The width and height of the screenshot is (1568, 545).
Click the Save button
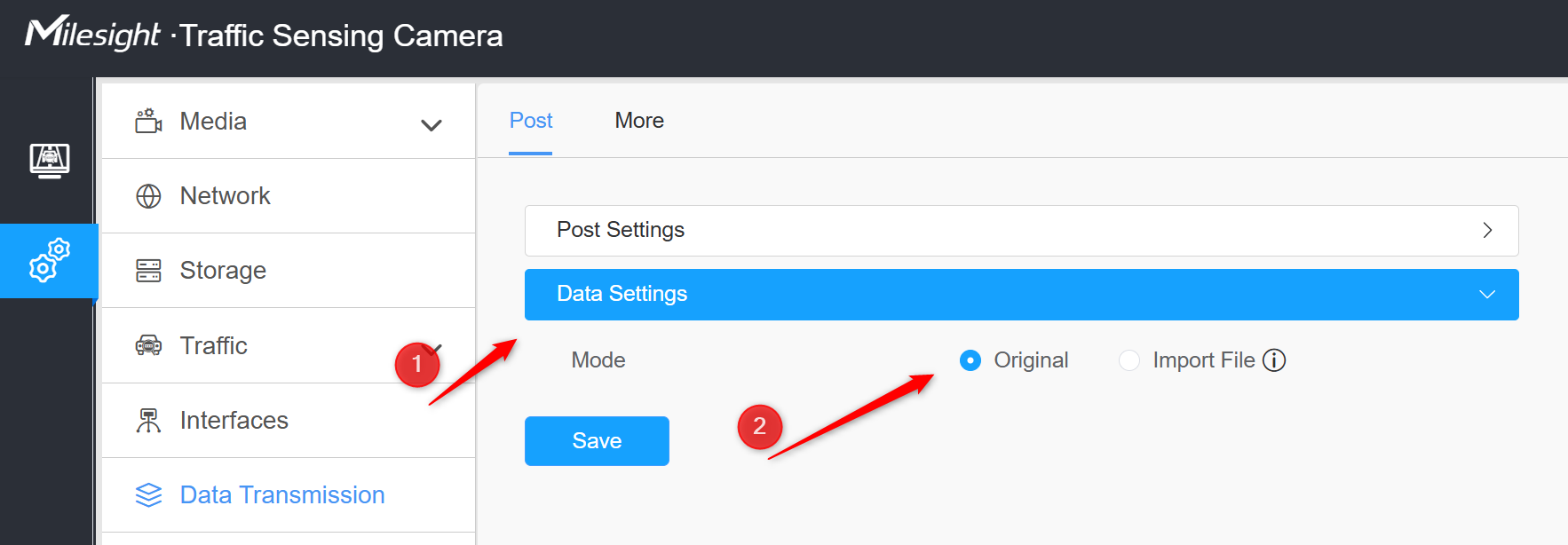[597, 441]
